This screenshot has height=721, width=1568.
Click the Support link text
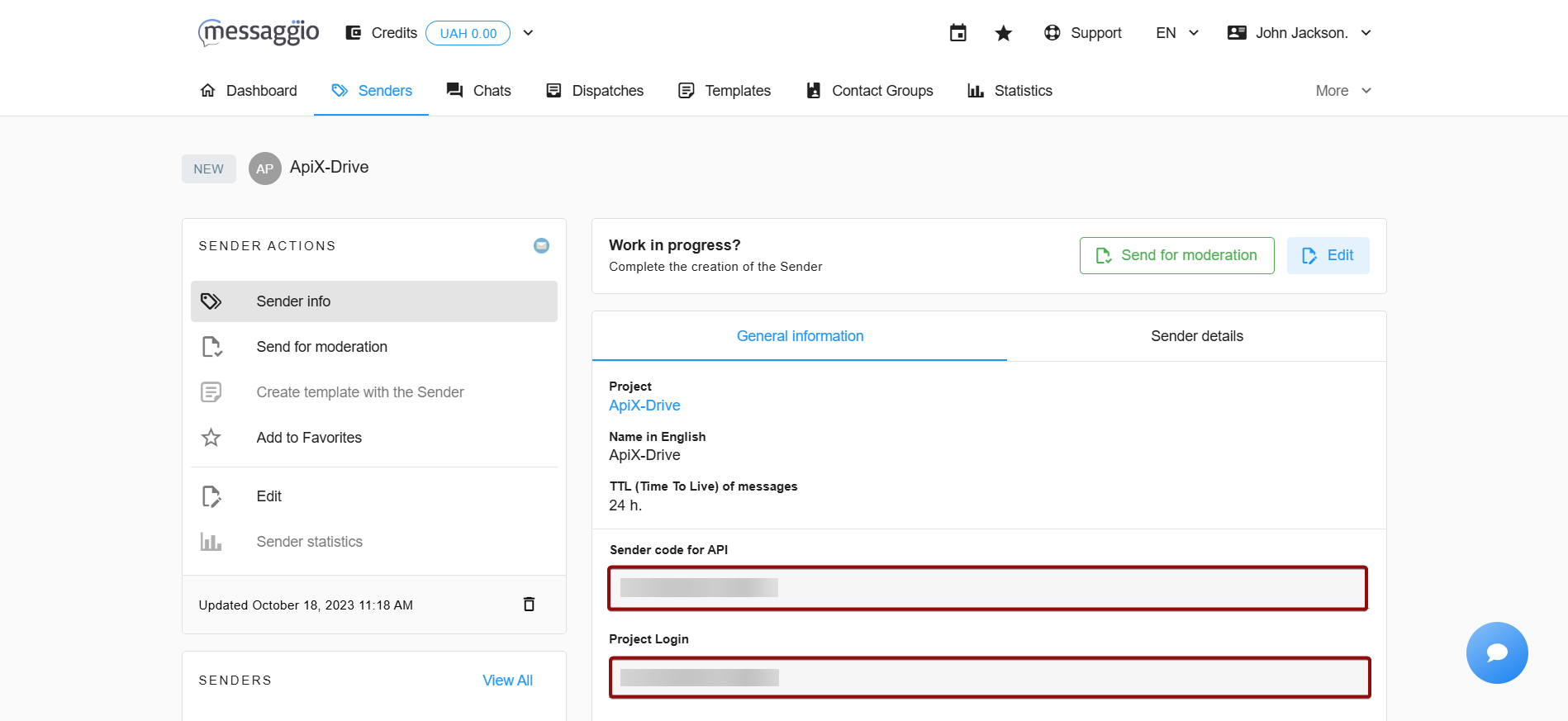(1096, 33)
